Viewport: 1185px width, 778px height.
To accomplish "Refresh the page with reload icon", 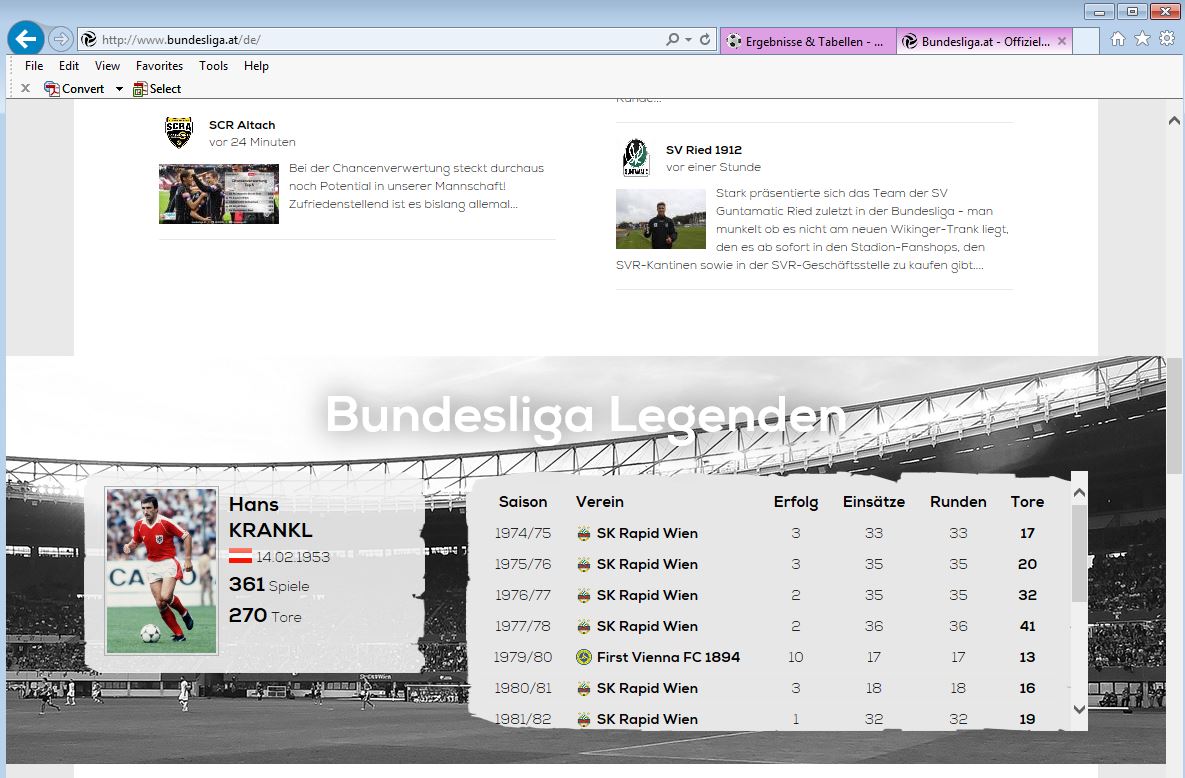I will [x=705, y=39].
